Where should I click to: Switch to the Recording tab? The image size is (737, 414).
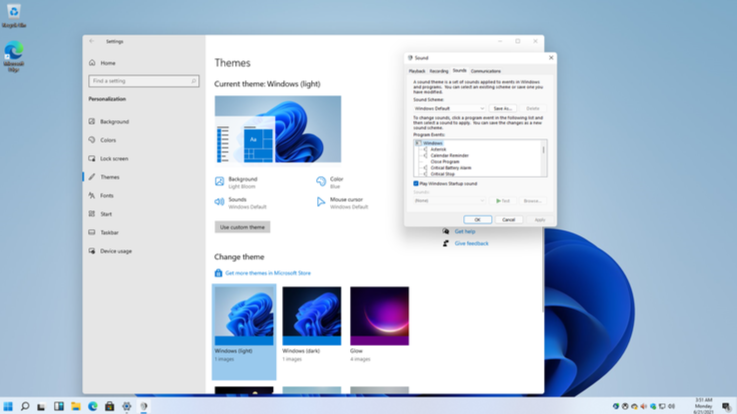click(439, 71)
